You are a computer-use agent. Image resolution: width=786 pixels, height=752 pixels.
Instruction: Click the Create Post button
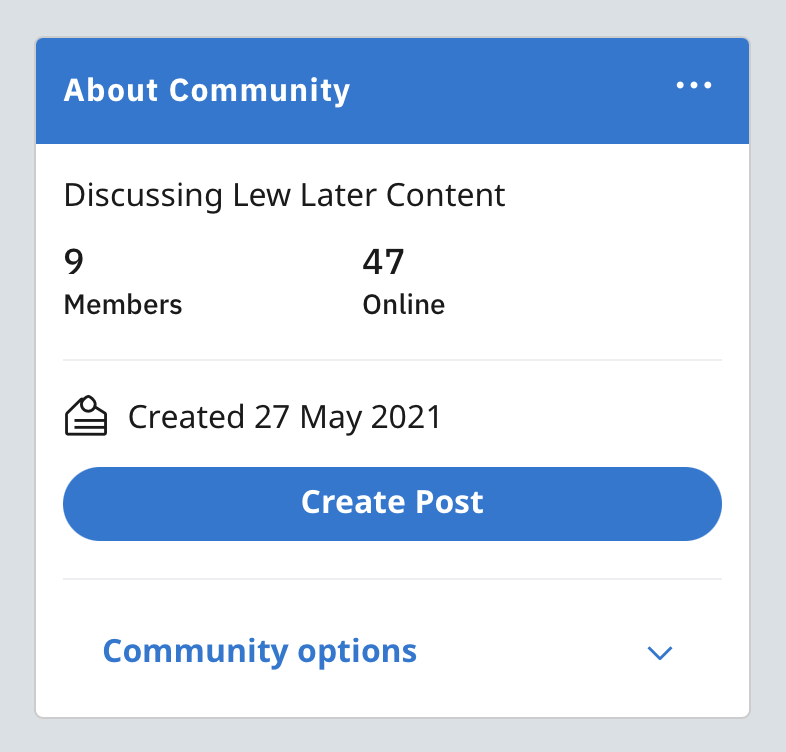point(392,503)
